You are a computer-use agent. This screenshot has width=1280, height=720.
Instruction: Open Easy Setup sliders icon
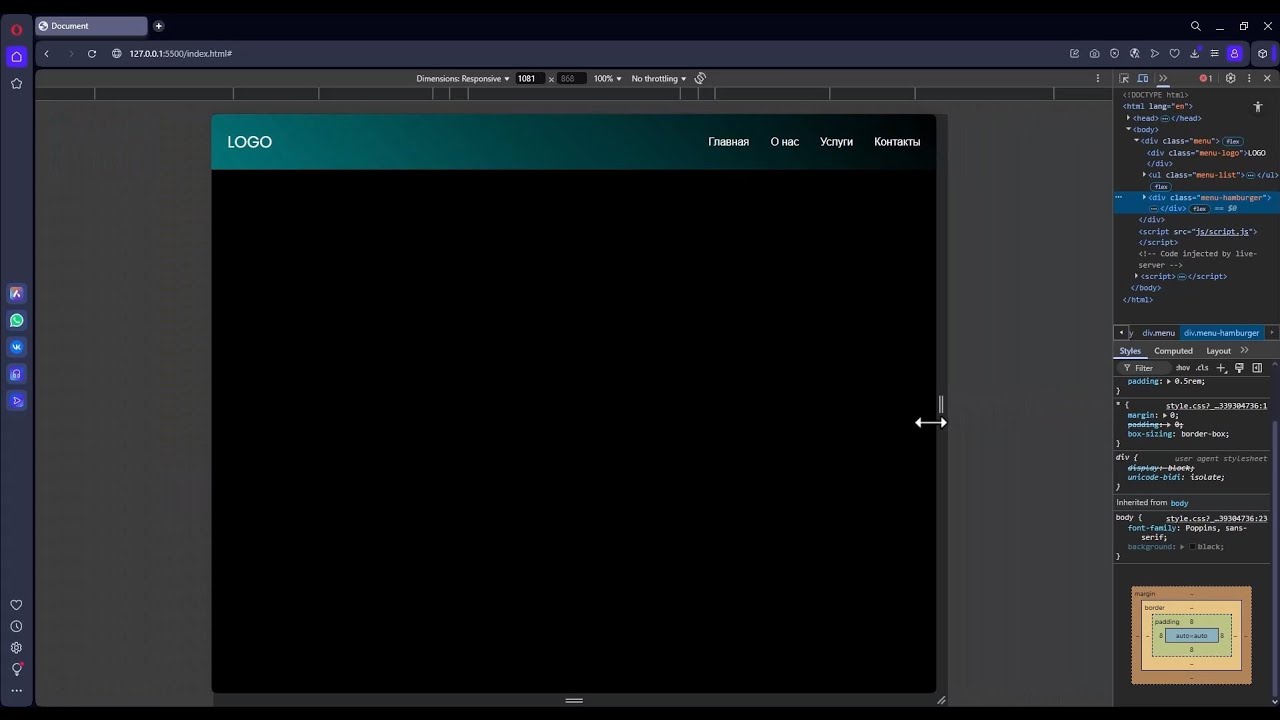(1214, 54)
